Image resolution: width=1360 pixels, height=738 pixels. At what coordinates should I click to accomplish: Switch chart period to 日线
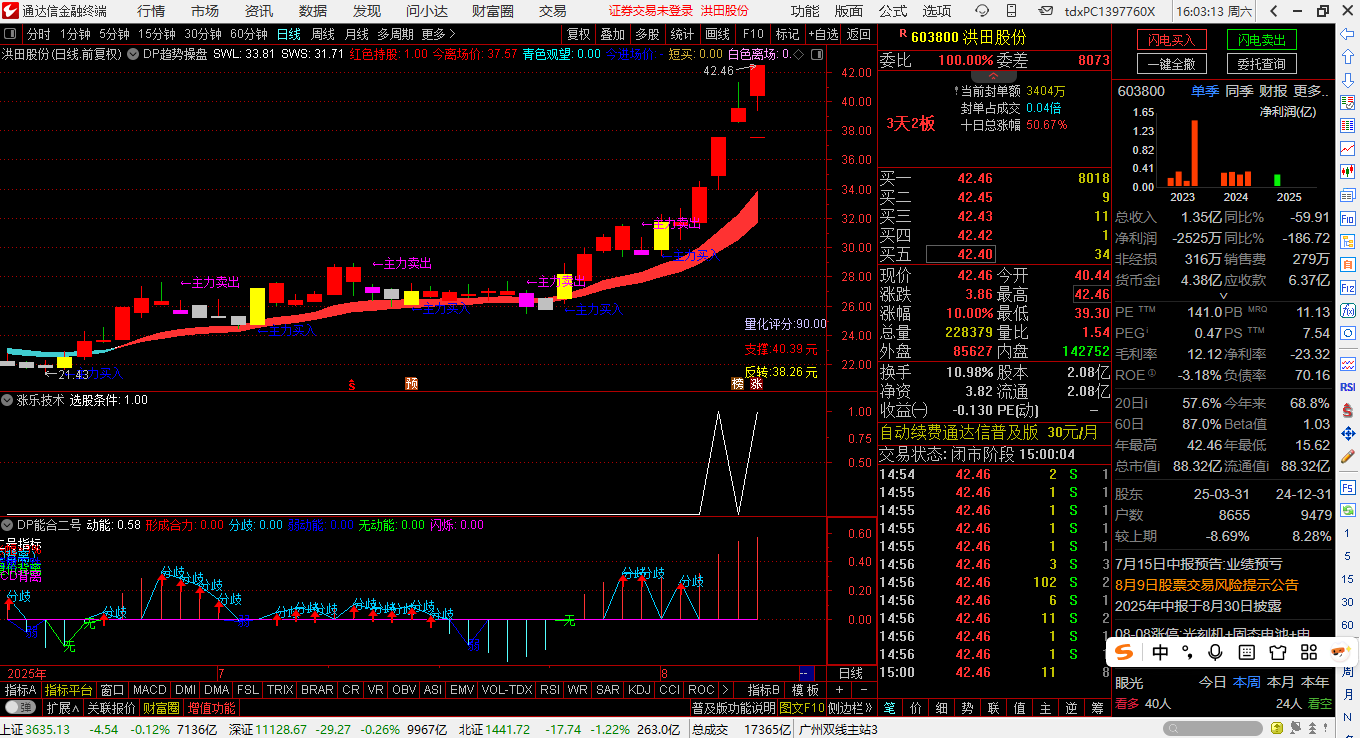tap(289, 34)
